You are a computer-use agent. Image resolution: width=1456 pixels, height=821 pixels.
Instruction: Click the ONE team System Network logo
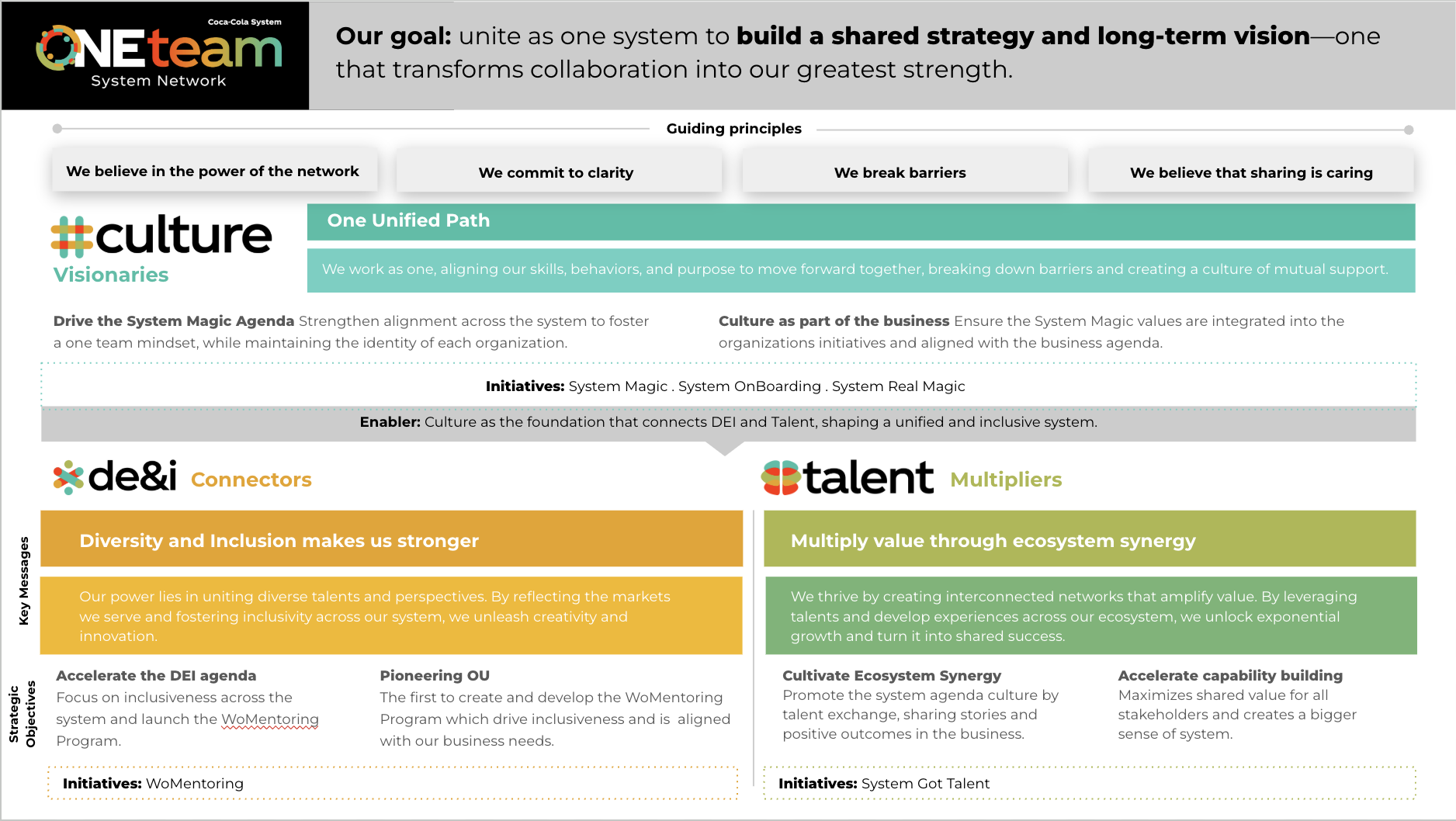(159, 55)
